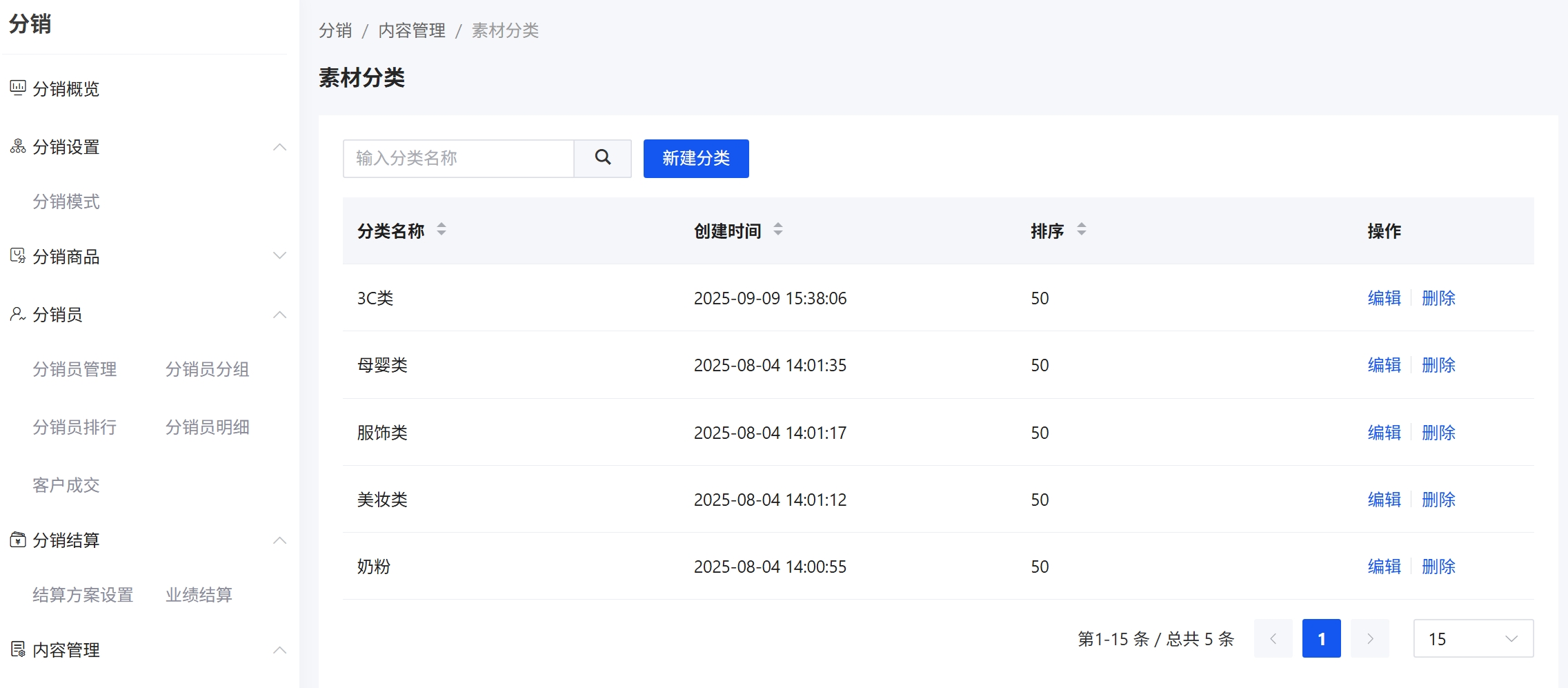Click the 分销结算 settlement icon
Screen dimensions: 1568x688
click(17, 539)
